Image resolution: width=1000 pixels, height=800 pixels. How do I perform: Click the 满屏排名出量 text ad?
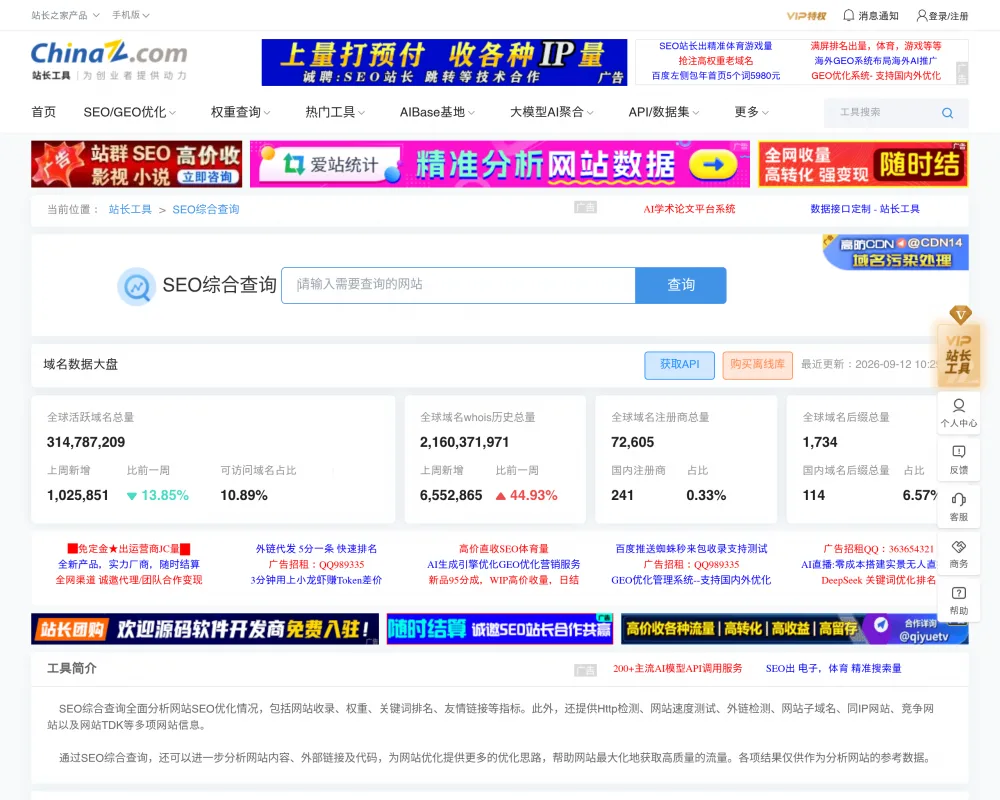pos(876,46)
